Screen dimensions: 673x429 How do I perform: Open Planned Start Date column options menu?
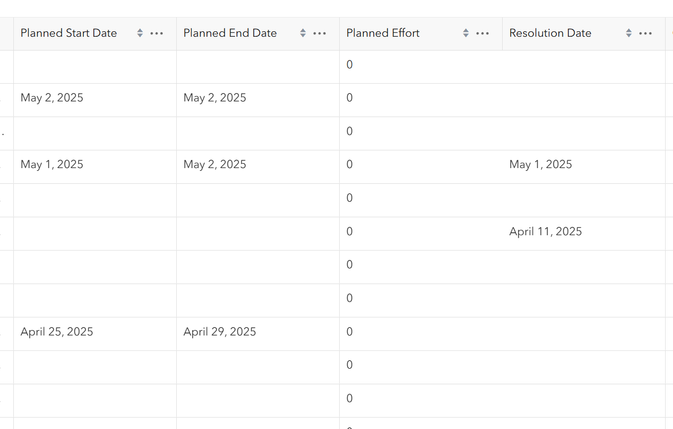click(157, 33)
